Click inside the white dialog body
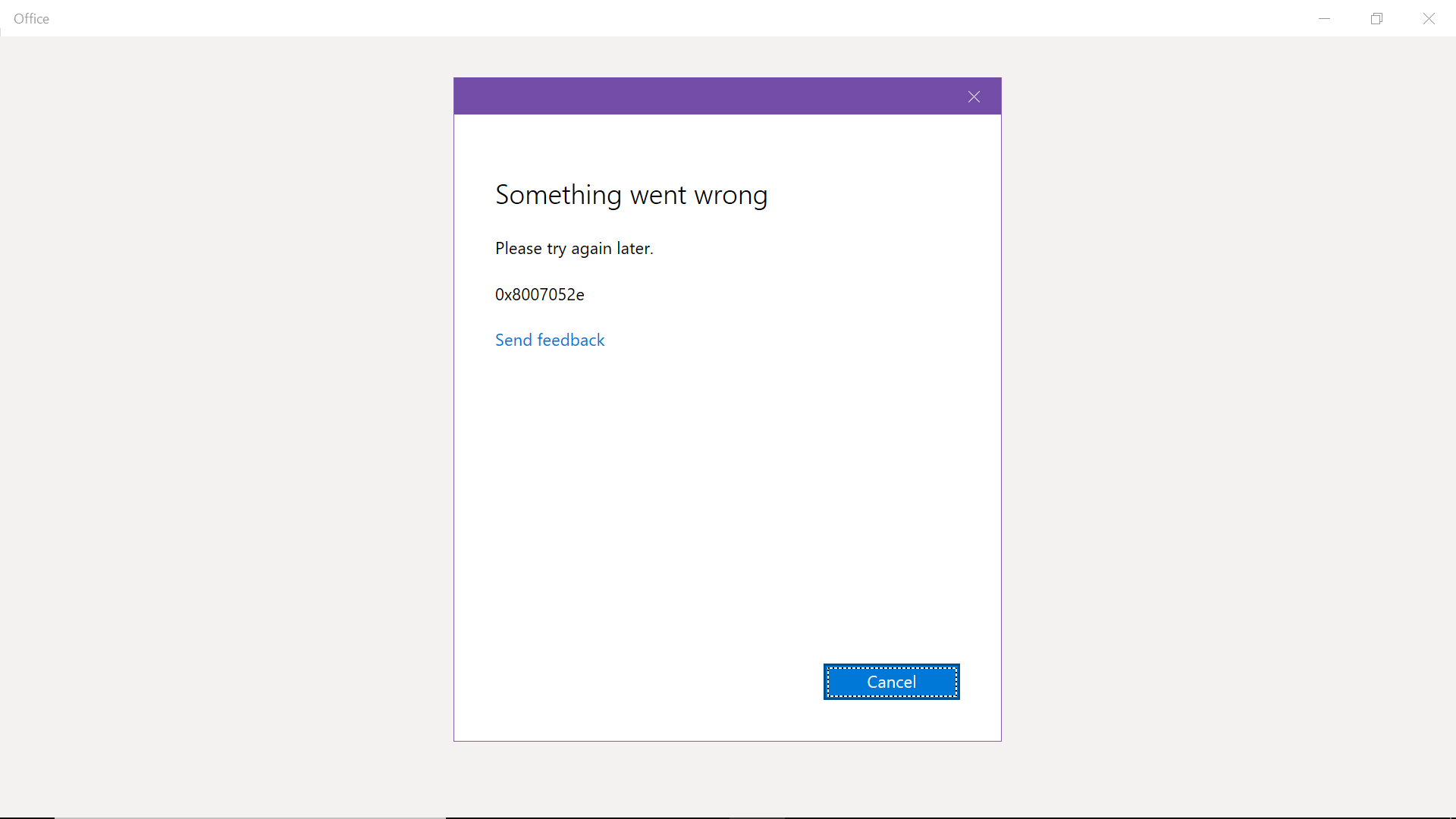Screen dimensions: 1456x819 point(726,493)
